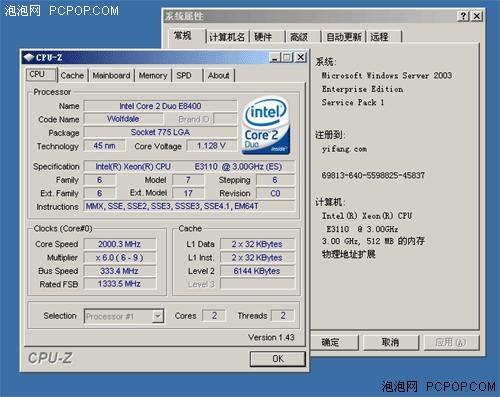The height and width of the screenshot is (397, 500).
Task: Click the Service Pack 1 text
Action: point(353,102)
